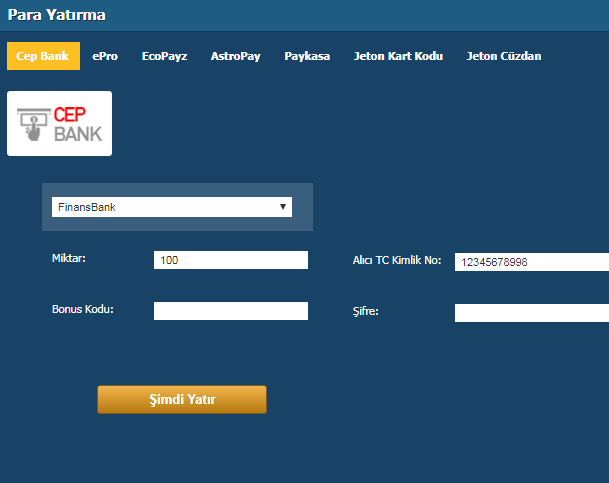The height and width of the screenshot is (483, 609).
Task: Click the Miktar: label
Action: [69, 258]
